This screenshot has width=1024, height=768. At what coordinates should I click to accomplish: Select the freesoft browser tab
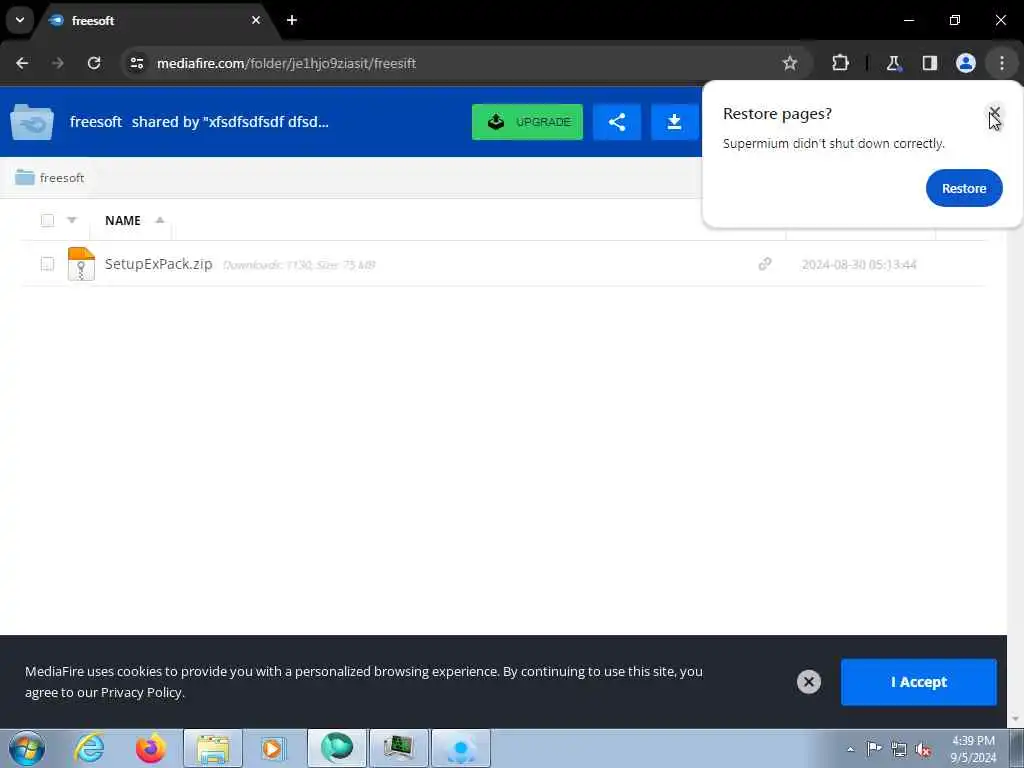[x=155, y=20]
